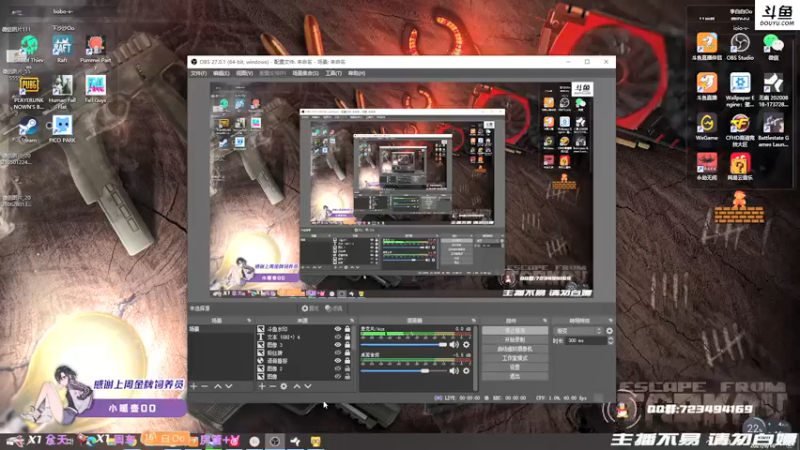This screenshot has height=450, width=800.
Task: Open transition properties gear next to 渐变
Action: [609, 331]
